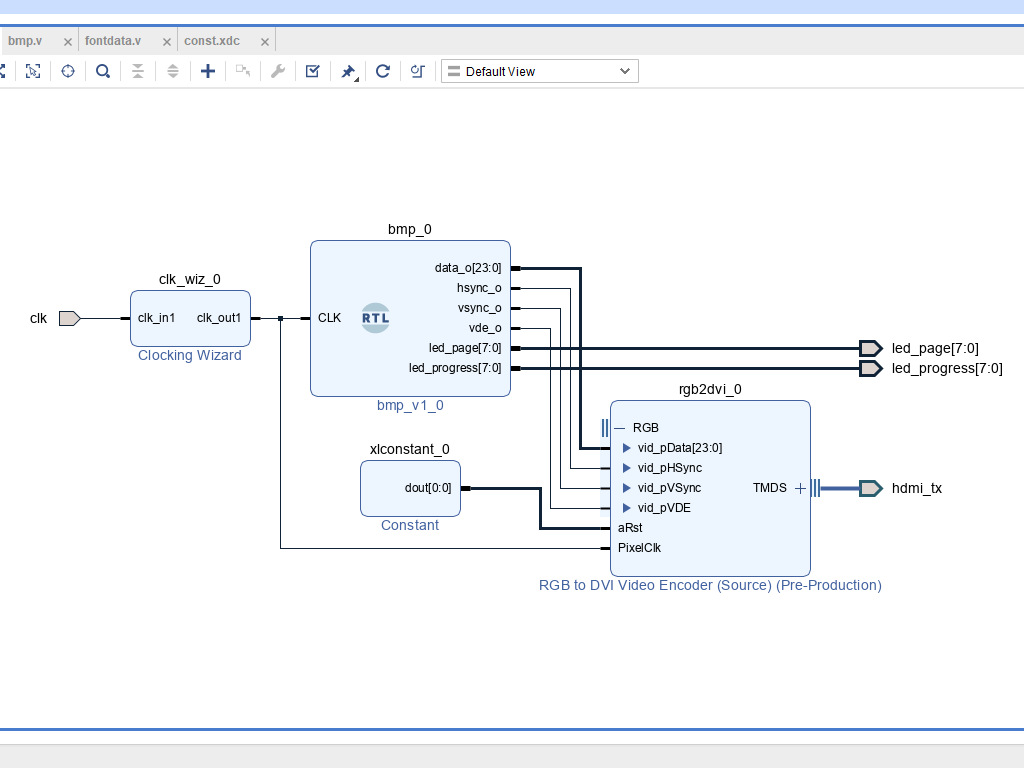Open the Default View dropdown
This screenshot has height=768, width=1024.
(x=539, y=71)
